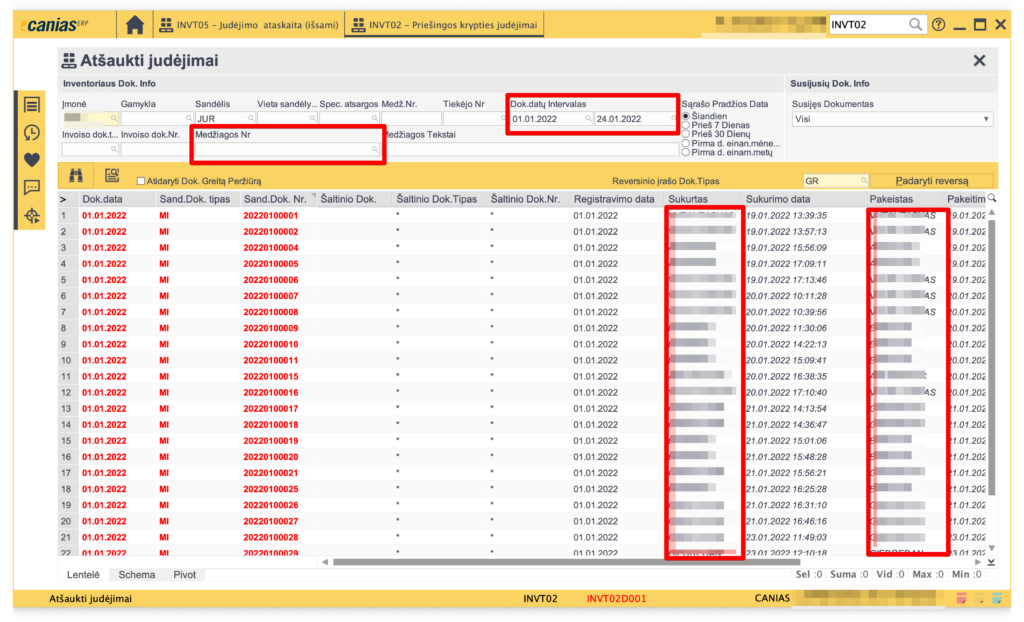Select the Prieš 7 Dienas radio option
Viewport: 1024px width, 622px height.
pyautogui.click(x=686, y=125)
